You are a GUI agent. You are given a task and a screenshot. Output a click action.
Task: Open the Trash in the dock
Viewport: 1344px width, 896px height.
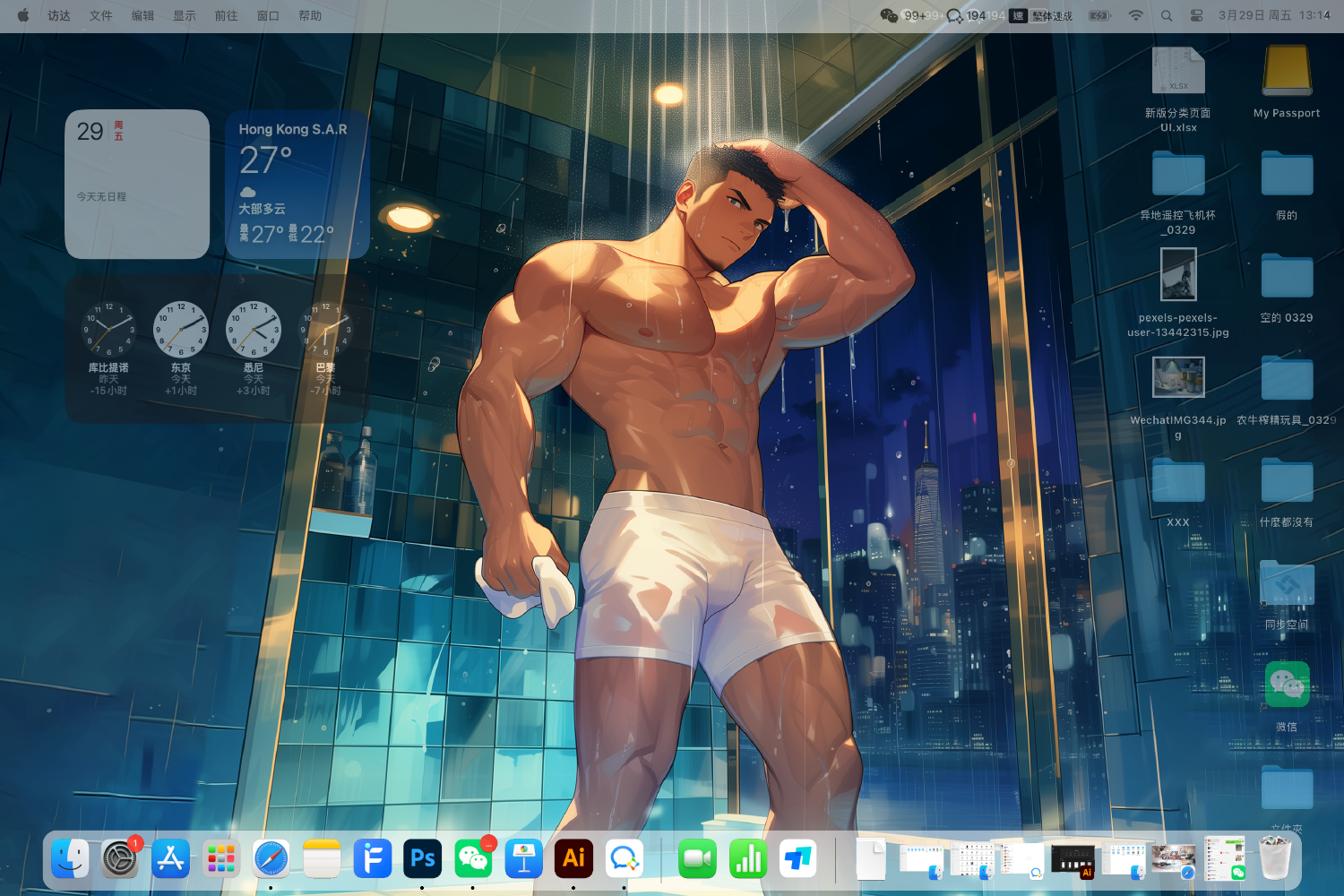1275,858
